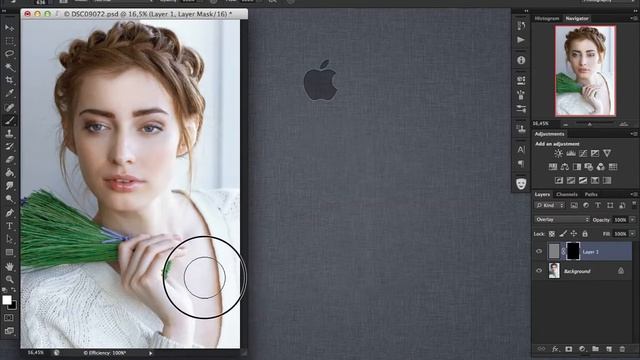The width and height of the screenshot is (640, 360).
Task: Open the mask face panel icon
Action: click(x=521, y=183)
